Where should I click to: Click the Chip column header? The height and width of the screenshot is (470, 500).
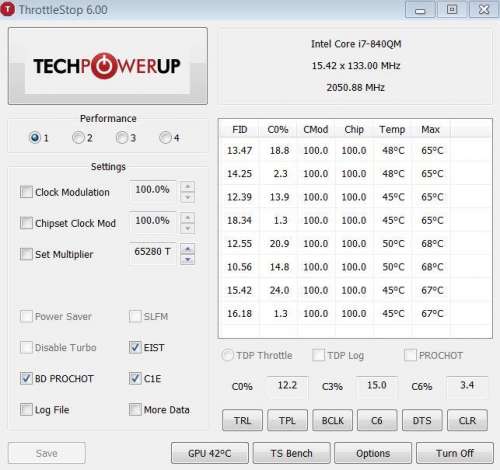[x=354, y=129]
